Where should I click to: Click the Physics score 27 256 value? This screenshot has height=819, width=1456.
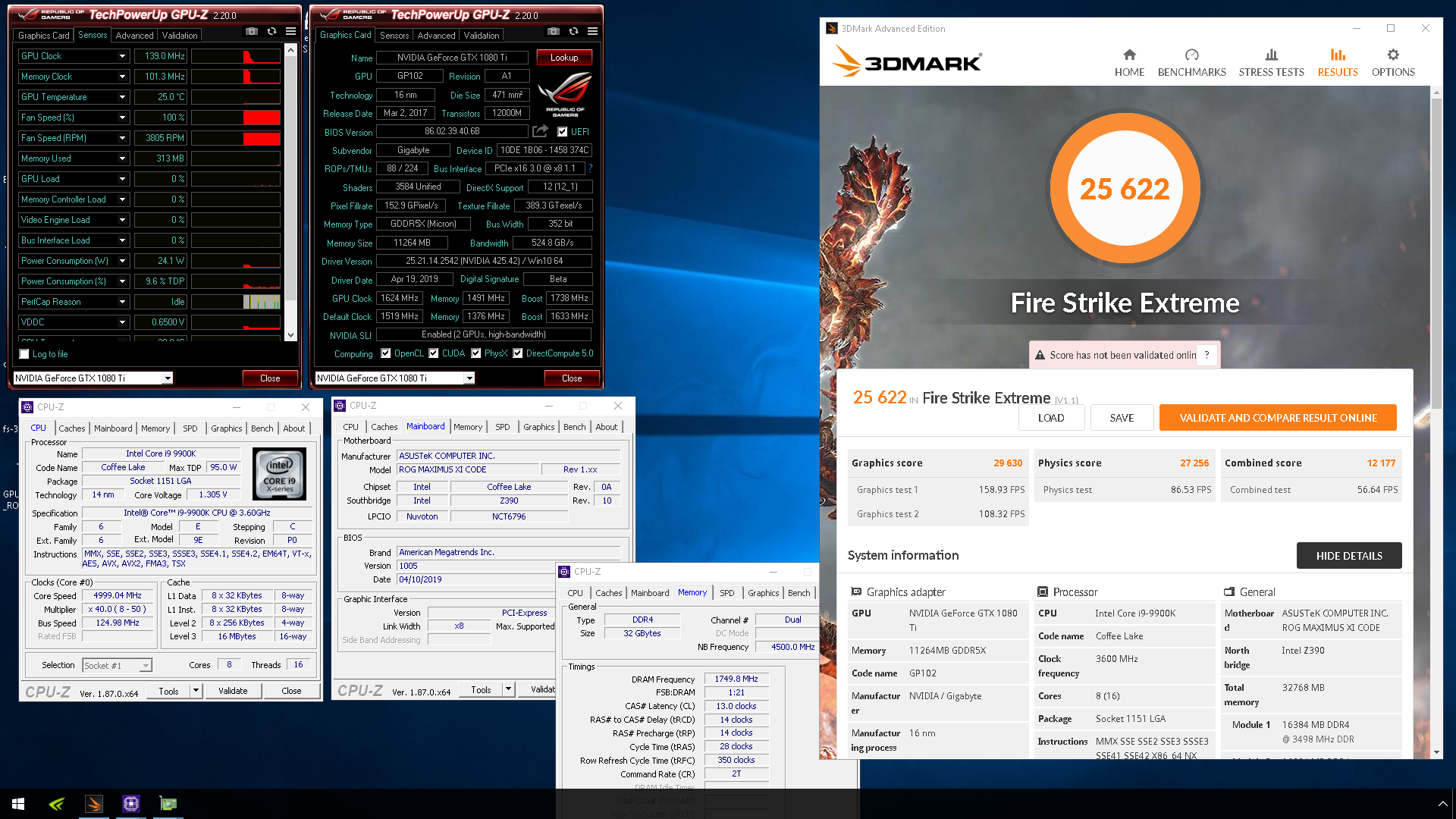(1194, 463)
